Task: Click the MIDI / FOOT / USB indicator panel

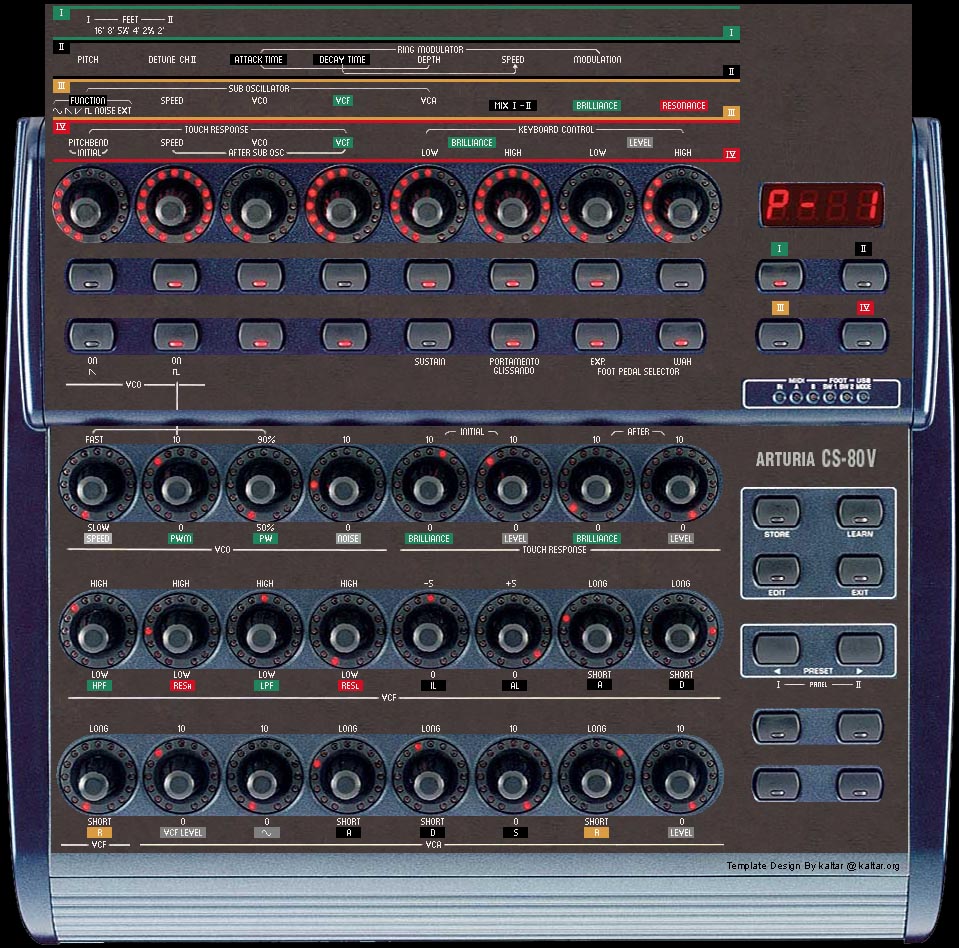Action: (821, 393)
